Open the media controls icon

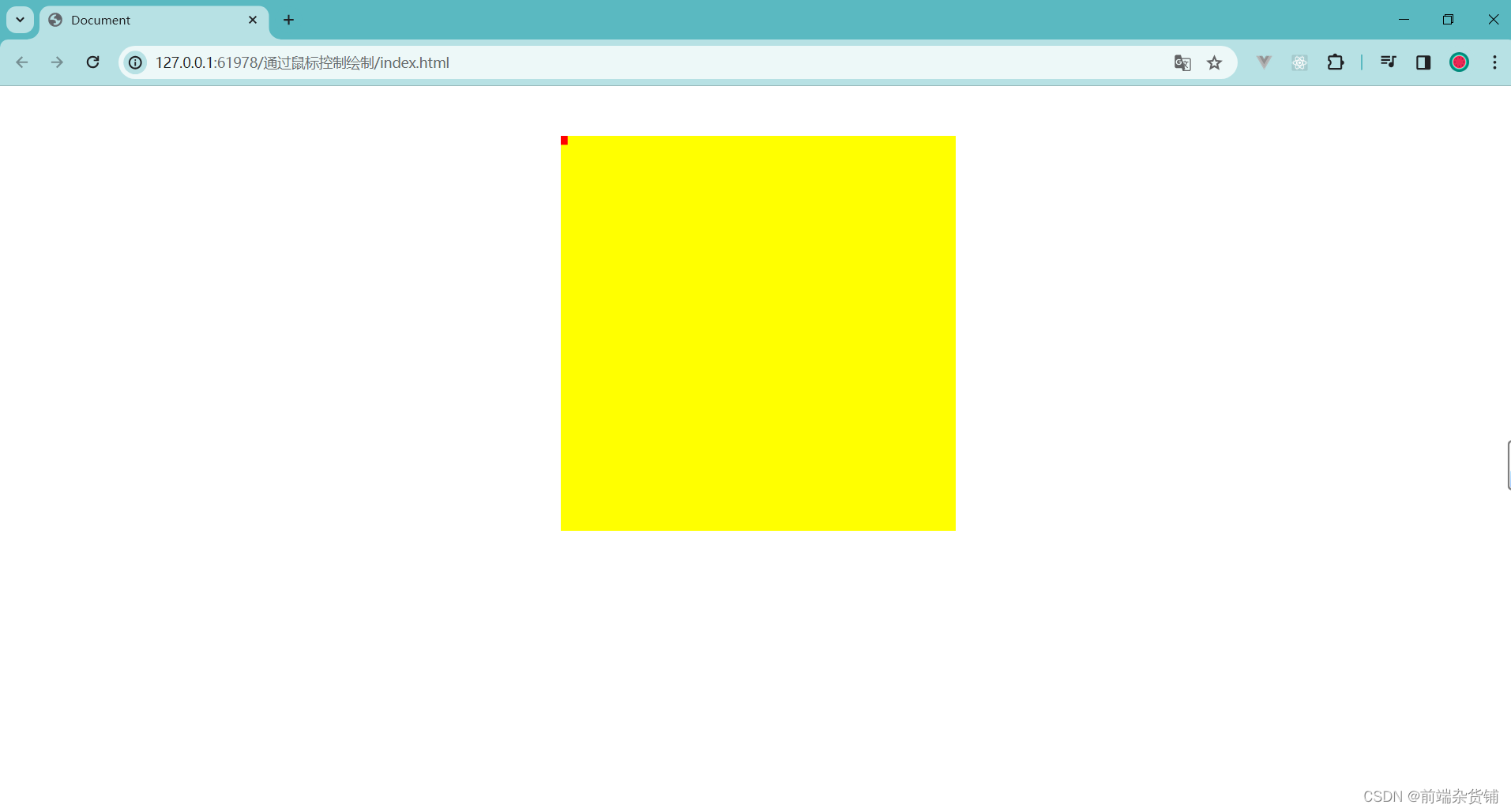1388,62
